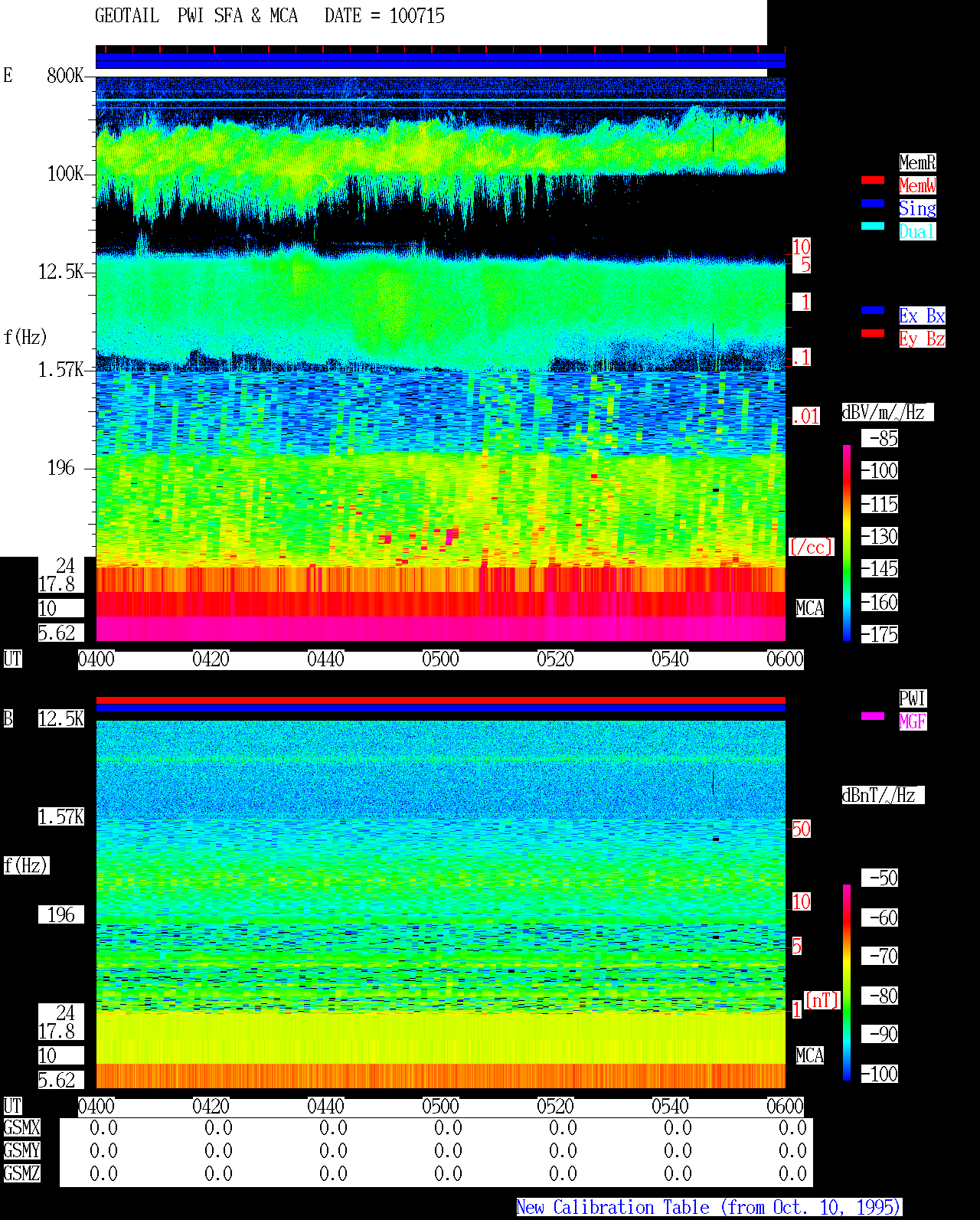The height and width of the screenshot is (1220, 980).
Task: Click the blue Sing legend swatch
Action: [x=873, y=203]
